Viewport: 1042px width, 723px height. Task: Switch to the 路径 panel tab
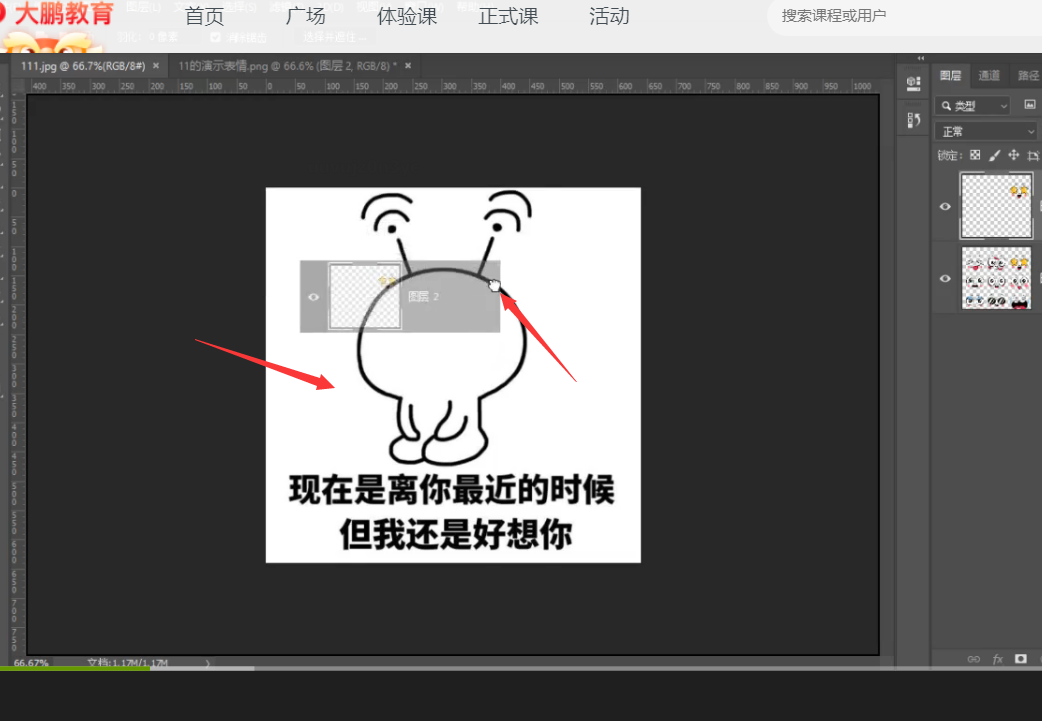[x=1027, y=76]
